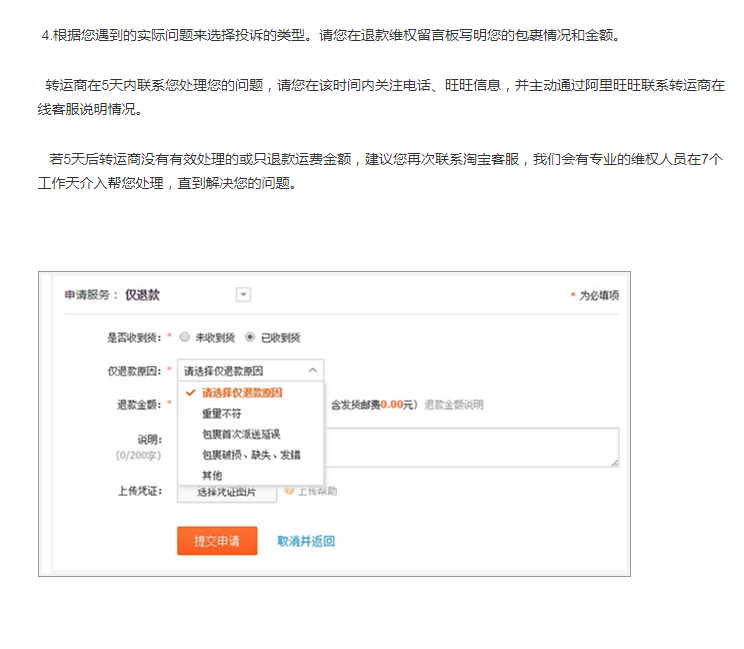Choose 包裹破损、缺失、发错 from the list

tap(251, 455)
